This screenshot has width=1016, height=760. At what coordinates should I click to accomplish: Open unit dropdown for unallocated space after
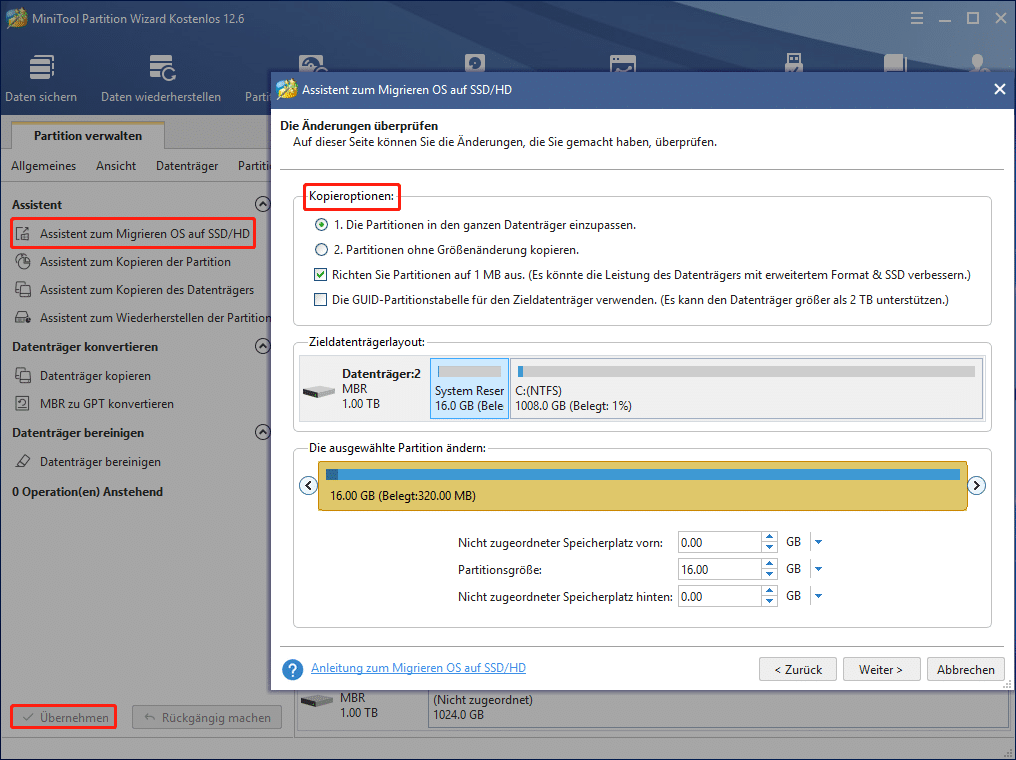click(x=818, y=596)
